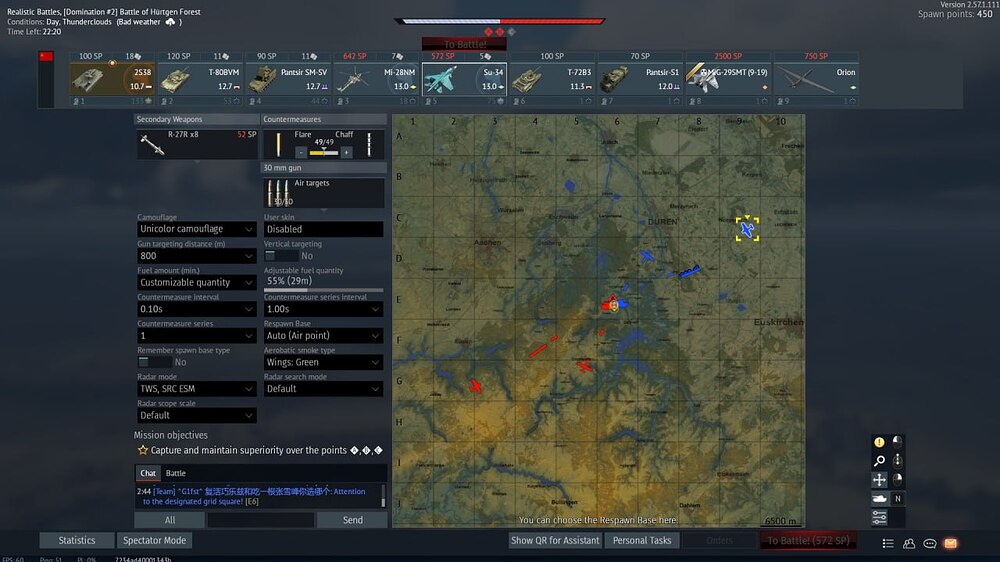The width and height of the screenshot is (1000, 562).
Task: Select the T-80BVM tank card
Action: (x=200, y=79)
